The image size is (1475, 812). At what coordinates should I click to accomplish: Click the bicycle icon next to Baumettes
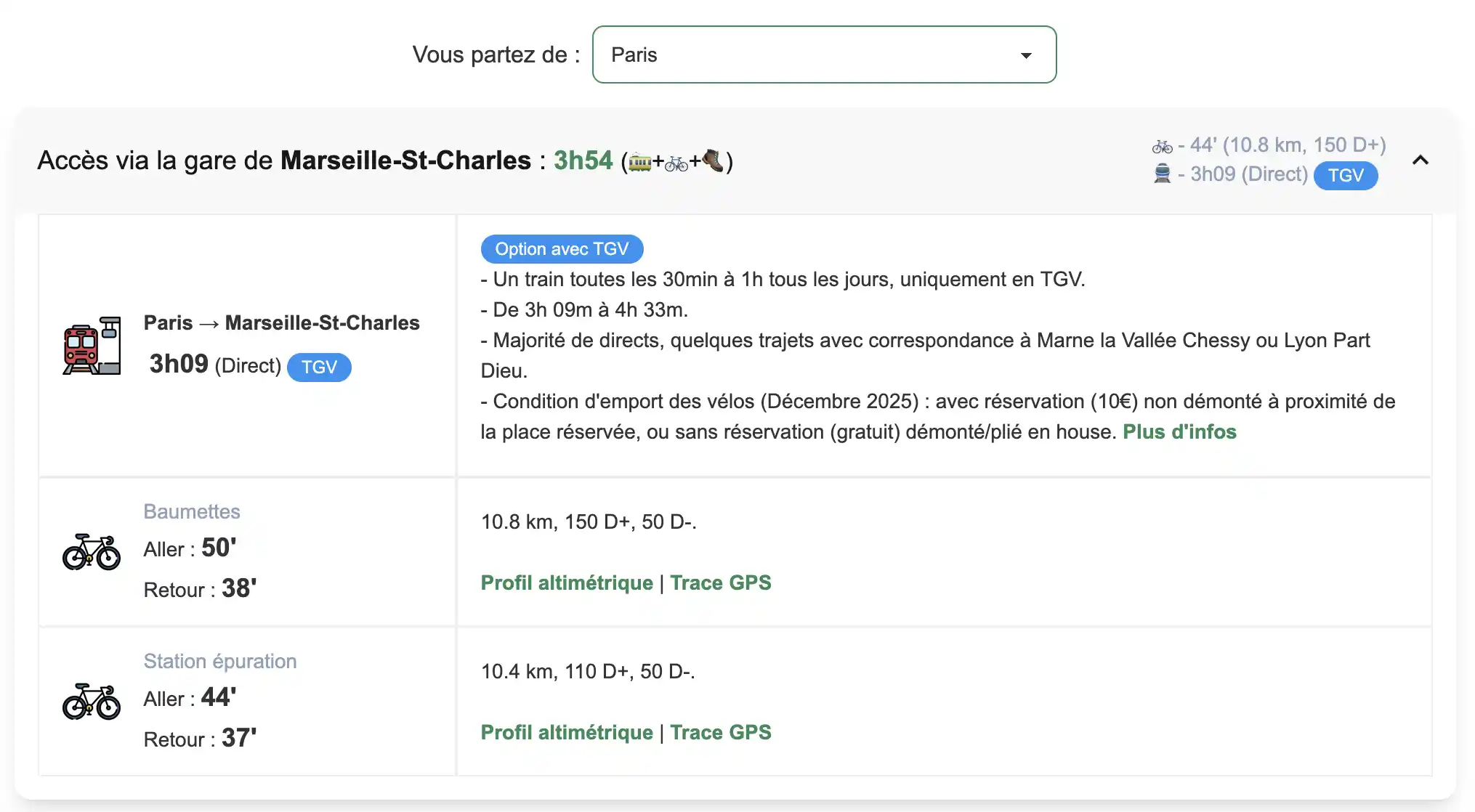click(92, 552)
